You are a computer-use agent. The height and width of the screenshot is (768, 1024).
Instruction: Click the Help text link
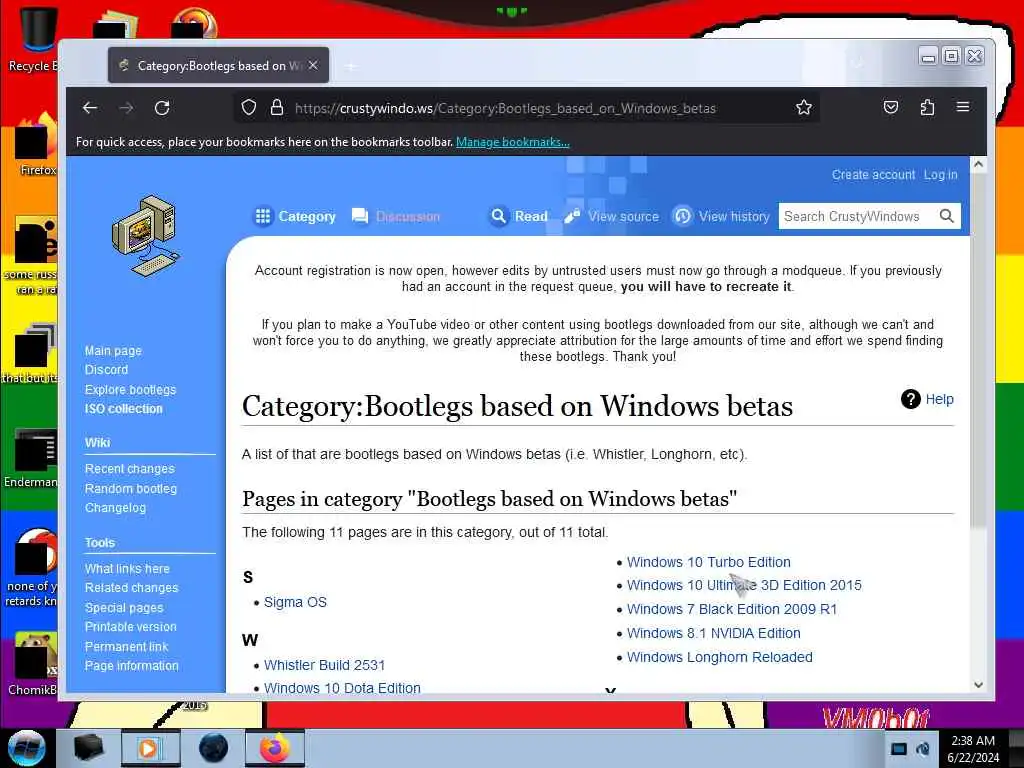pyautogui.click(x=940, y=399)
